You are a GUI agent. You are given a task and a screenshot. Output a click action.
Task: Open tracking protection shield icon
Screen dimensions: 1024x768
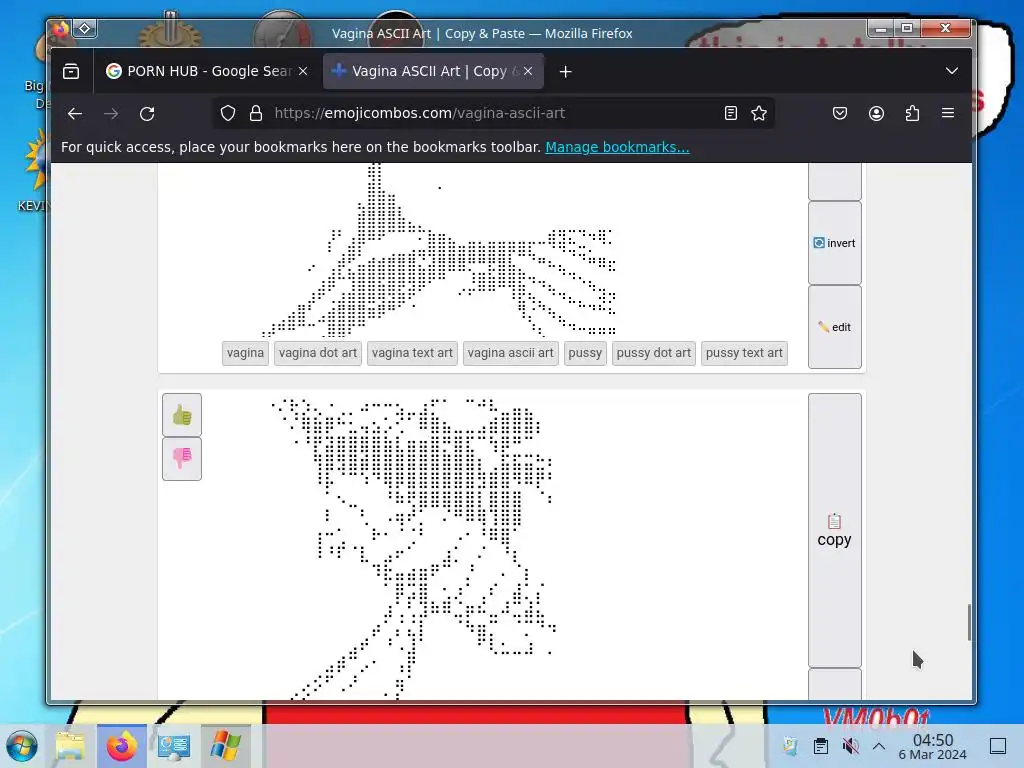click(227, 113)
